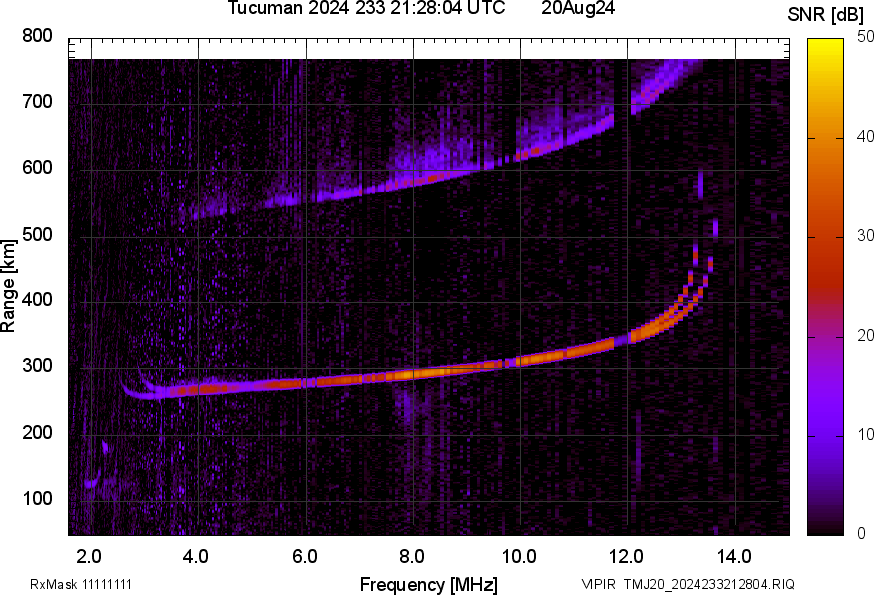
Task: Click the date label '20Aug24'
Action: [x=578, y=8]
